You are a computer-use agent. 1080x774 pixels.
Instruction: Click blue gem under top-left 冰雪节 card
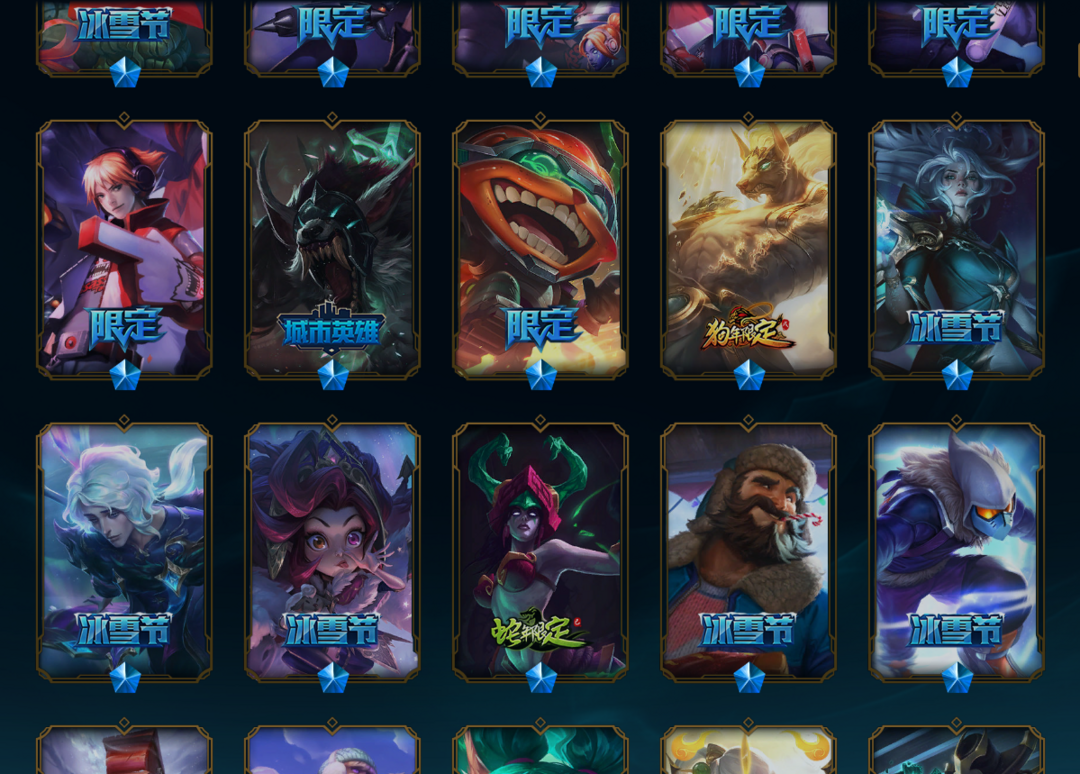pyautogui.click(x=125, y=72)
